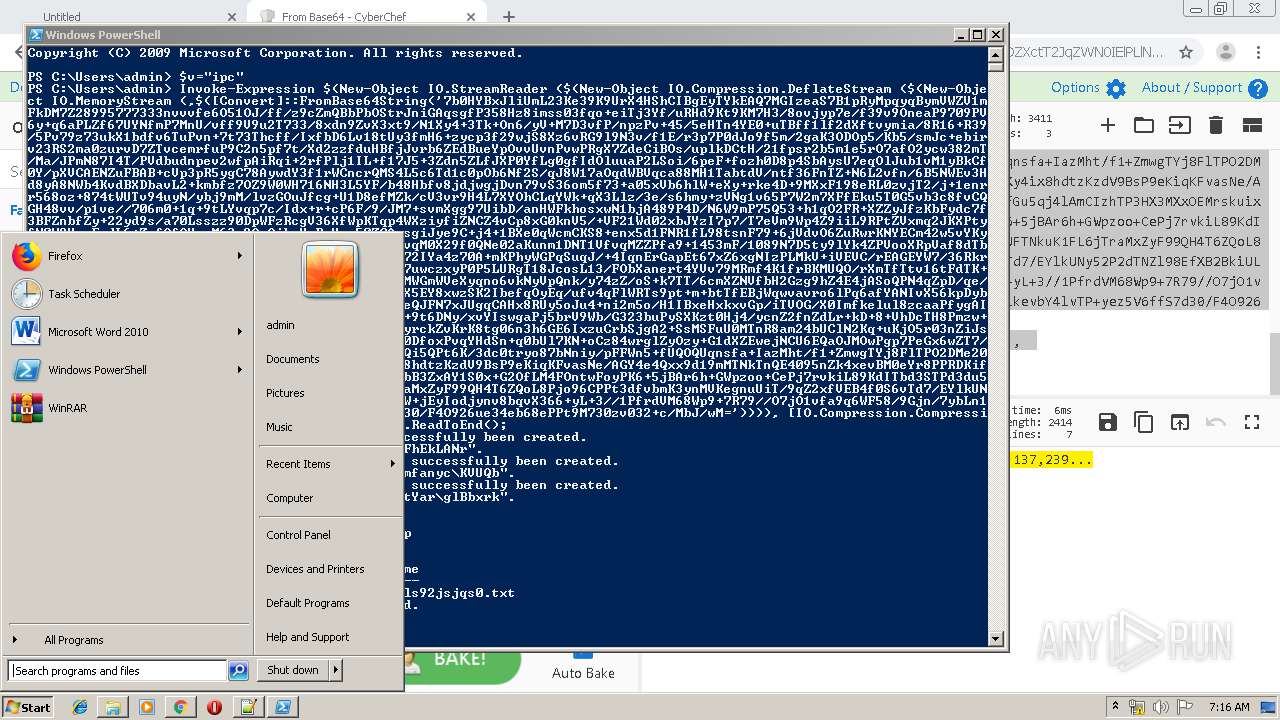Copy raw output to clipboard

click(x=1144, y=422)
